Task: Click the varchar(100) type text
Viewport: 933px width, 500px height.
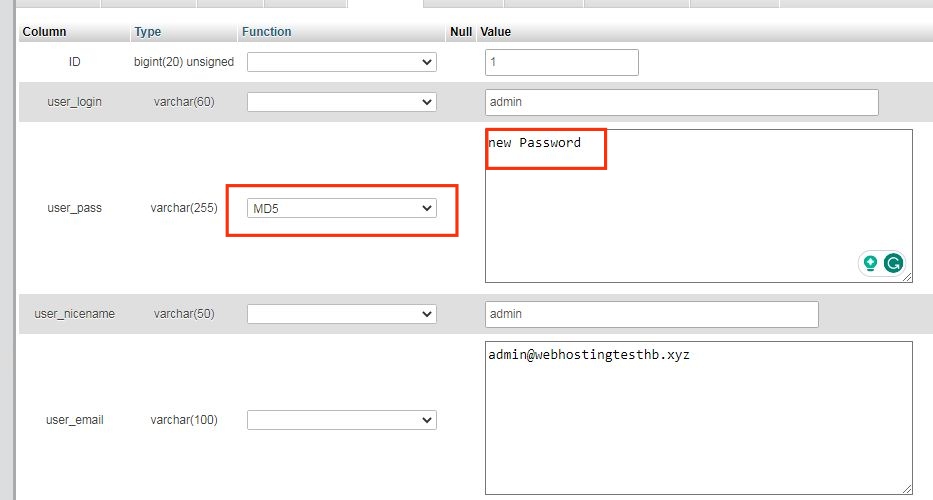Action: click(x=184, y=420)
